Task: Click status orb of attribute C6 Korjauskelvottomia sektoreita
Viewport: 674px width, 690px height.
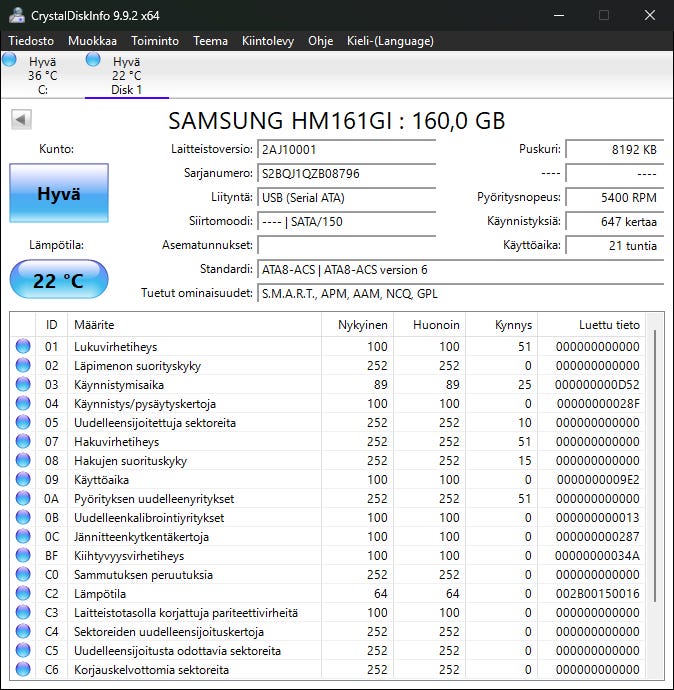Action: 23,669
